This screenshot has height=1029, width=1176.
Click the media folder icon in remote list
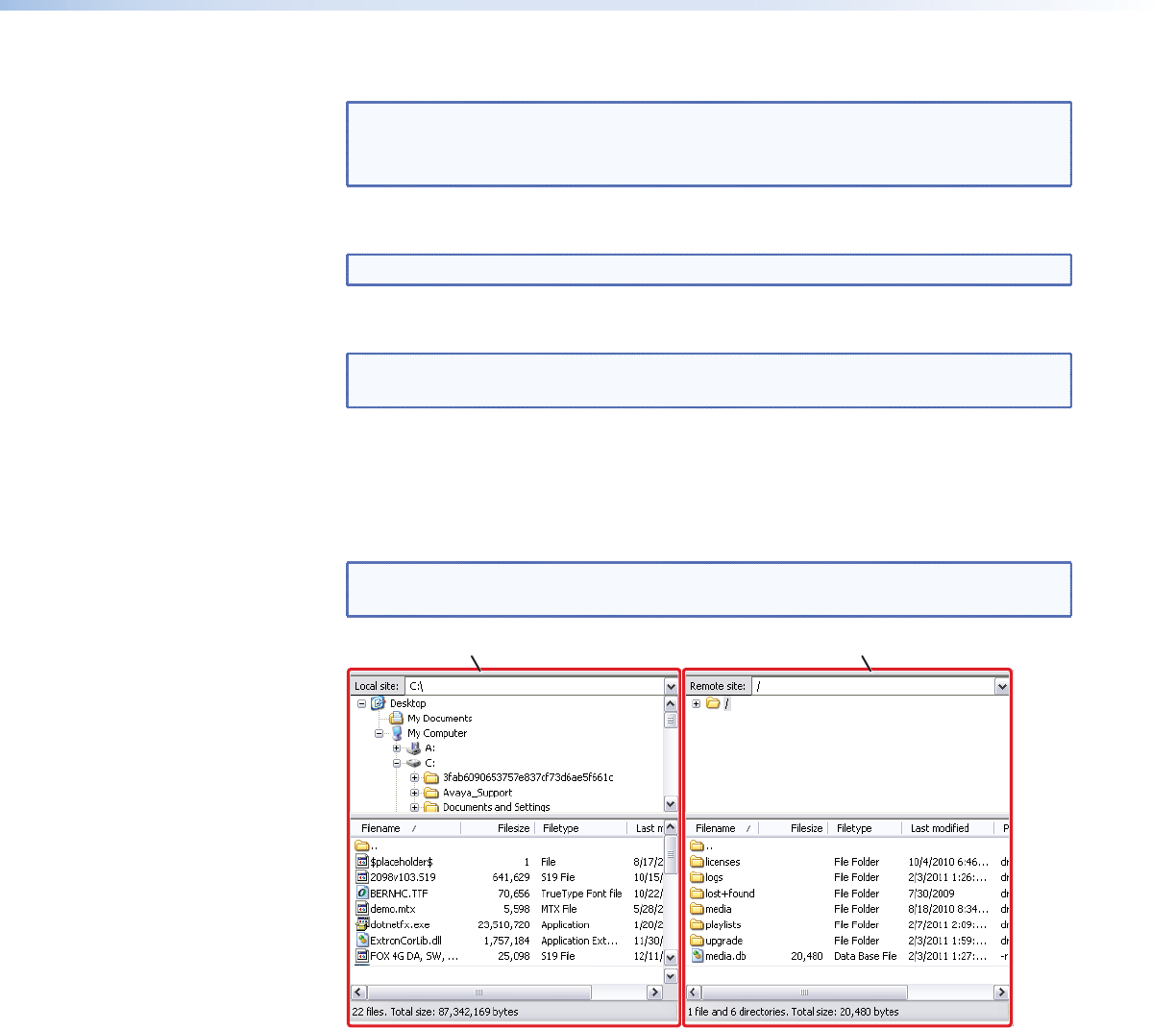[698, 908]
